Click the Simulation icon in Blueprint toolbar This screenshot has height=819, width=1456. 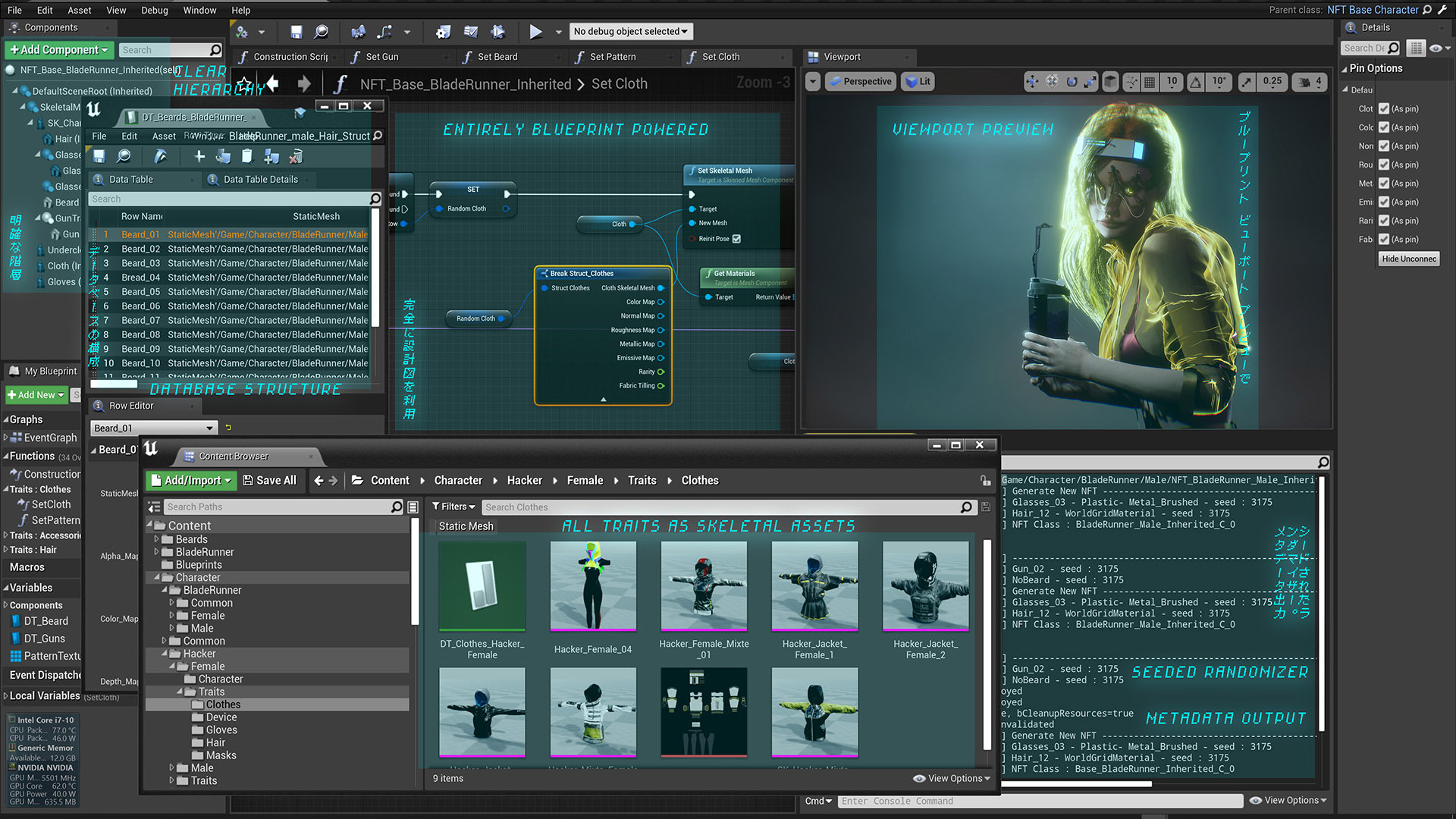coord(498,32)
